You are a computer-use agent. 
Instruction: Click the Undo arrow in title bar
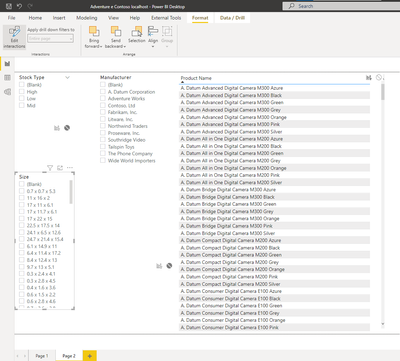19,6
